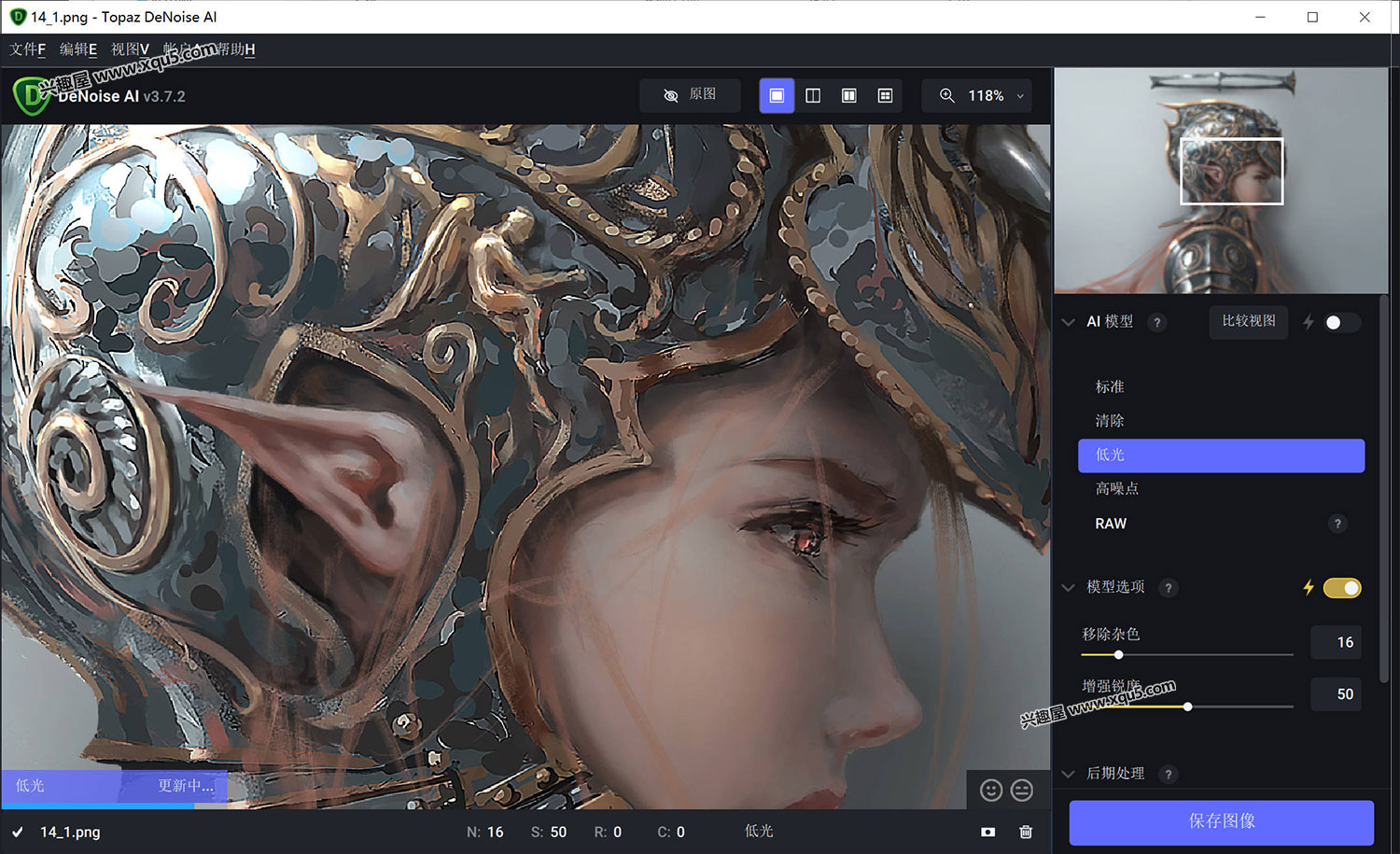1400x854 pixels.
Task: Click the 移除杂色 value field 16
Action: [1337, 642]
